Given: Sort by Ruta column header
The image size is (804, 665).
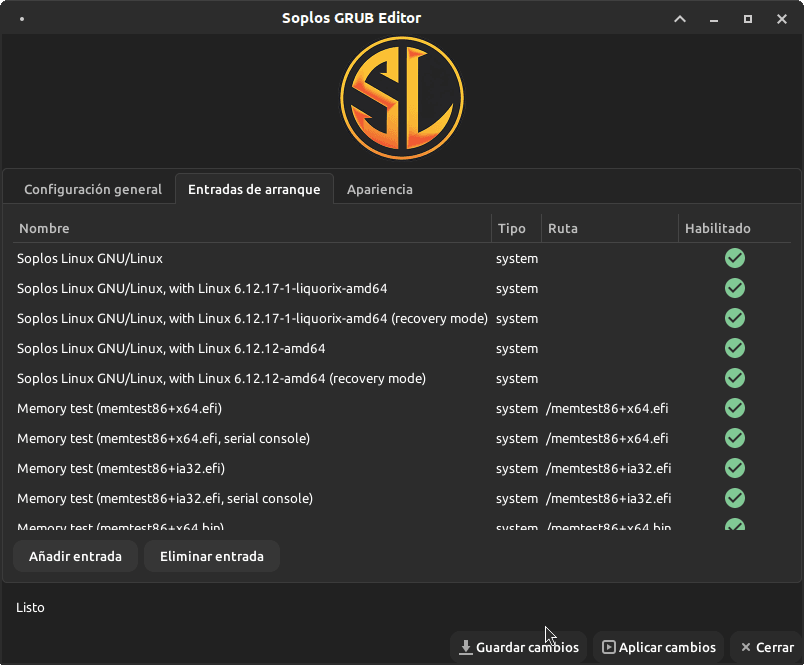Looking at the screenshot, I should coord(610,228).
